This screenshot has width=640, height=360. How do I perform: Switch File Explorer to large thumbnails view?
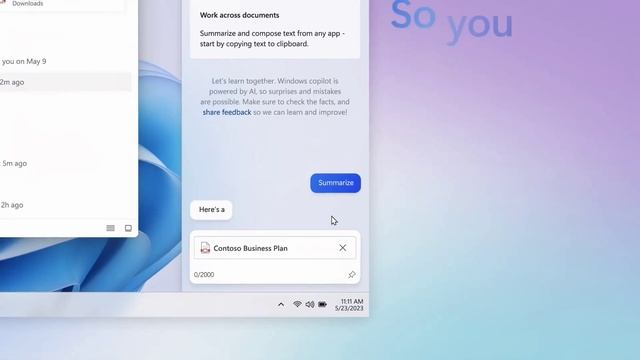click(x=128, y=228)
